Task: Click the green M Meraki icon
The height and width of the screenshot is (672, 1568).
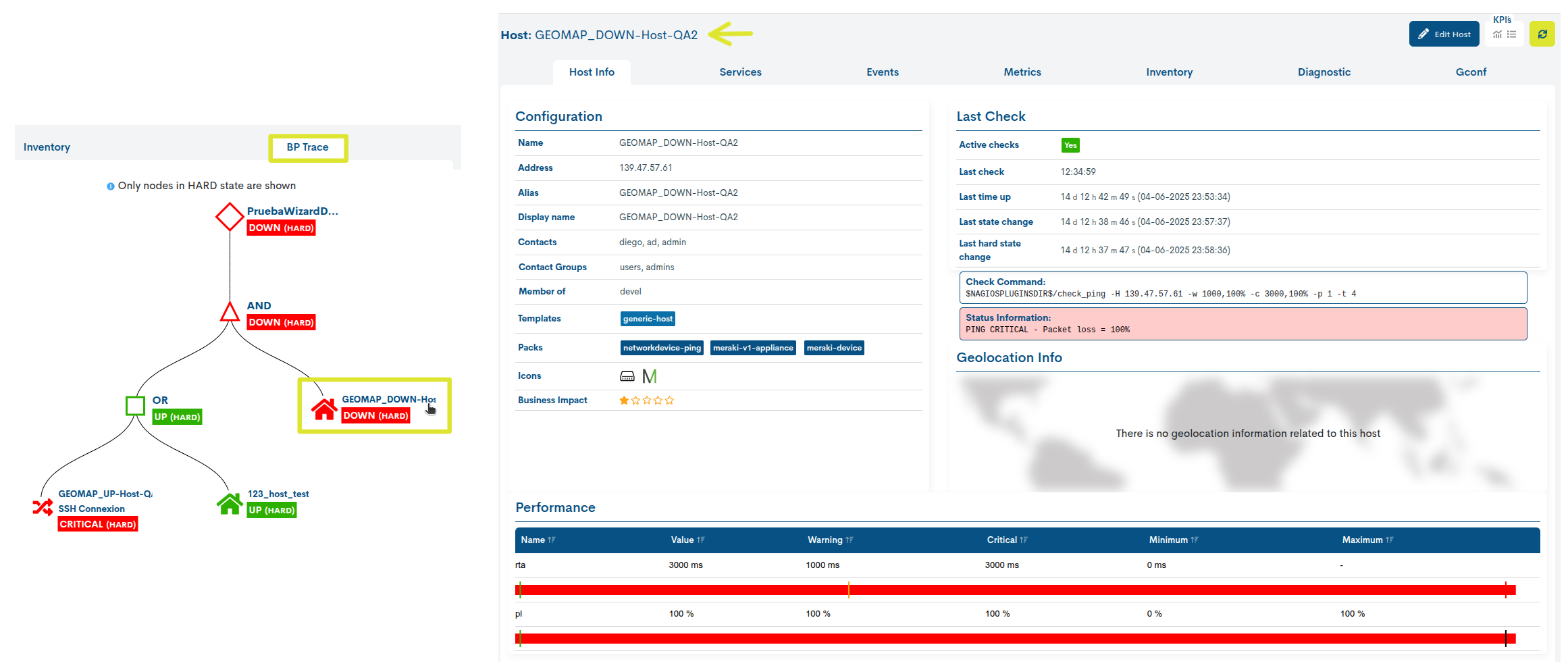Action: tap(650, 376)
